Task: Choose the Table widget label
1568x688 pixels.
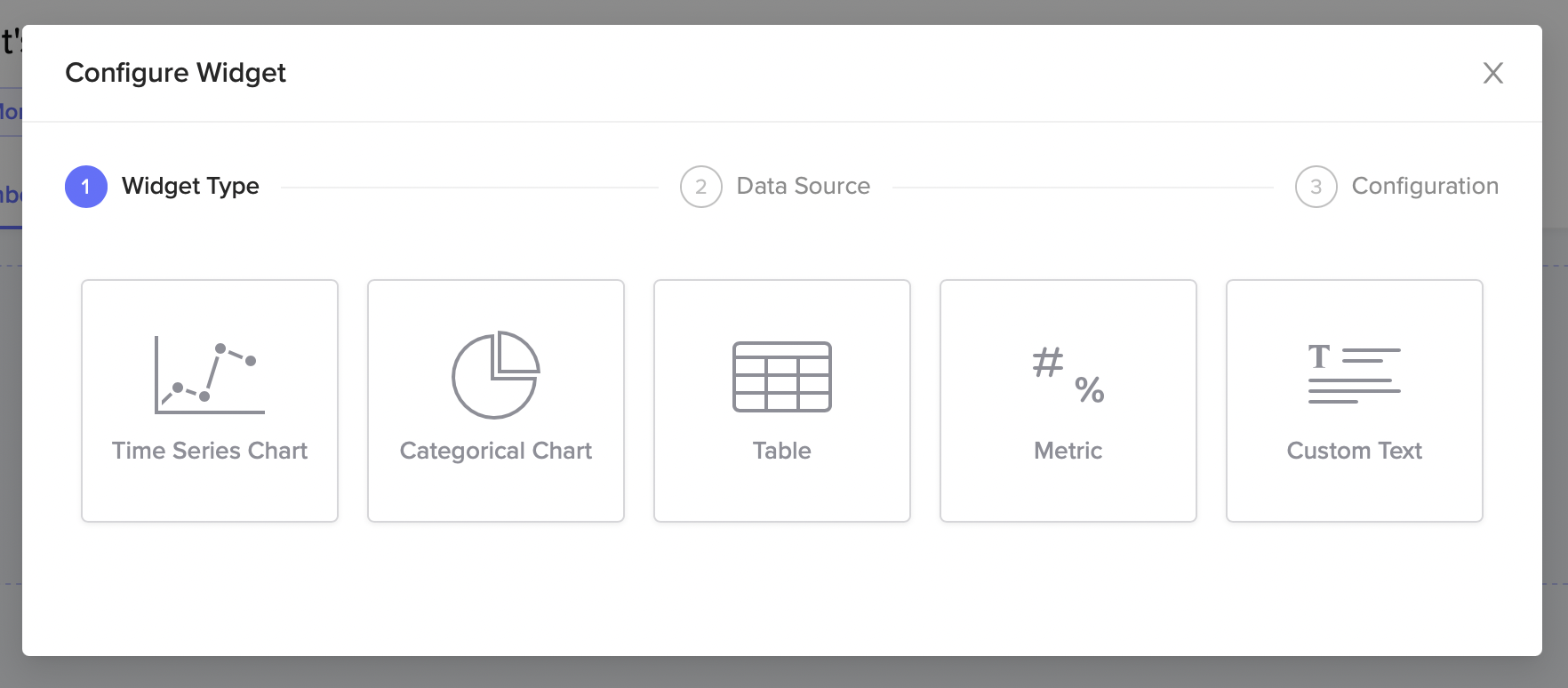Action: pos(782,451)
